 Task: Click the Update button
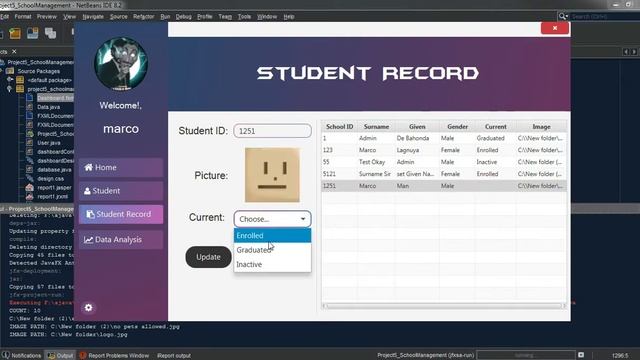209,257
